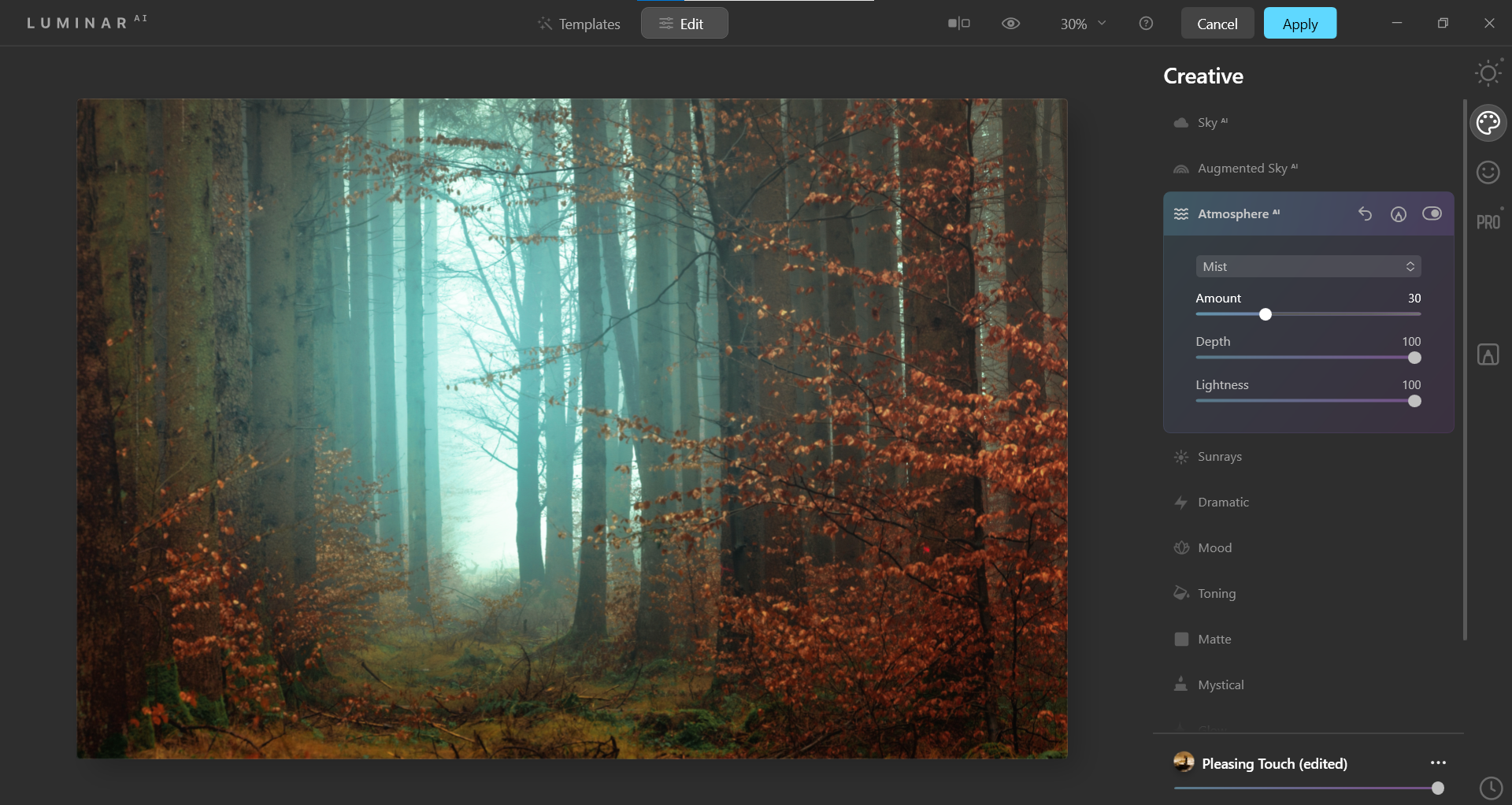The width and height of the screenshot is (1512, 805).
Task: Click the Depth slider handle
Action: [1414, 358]
